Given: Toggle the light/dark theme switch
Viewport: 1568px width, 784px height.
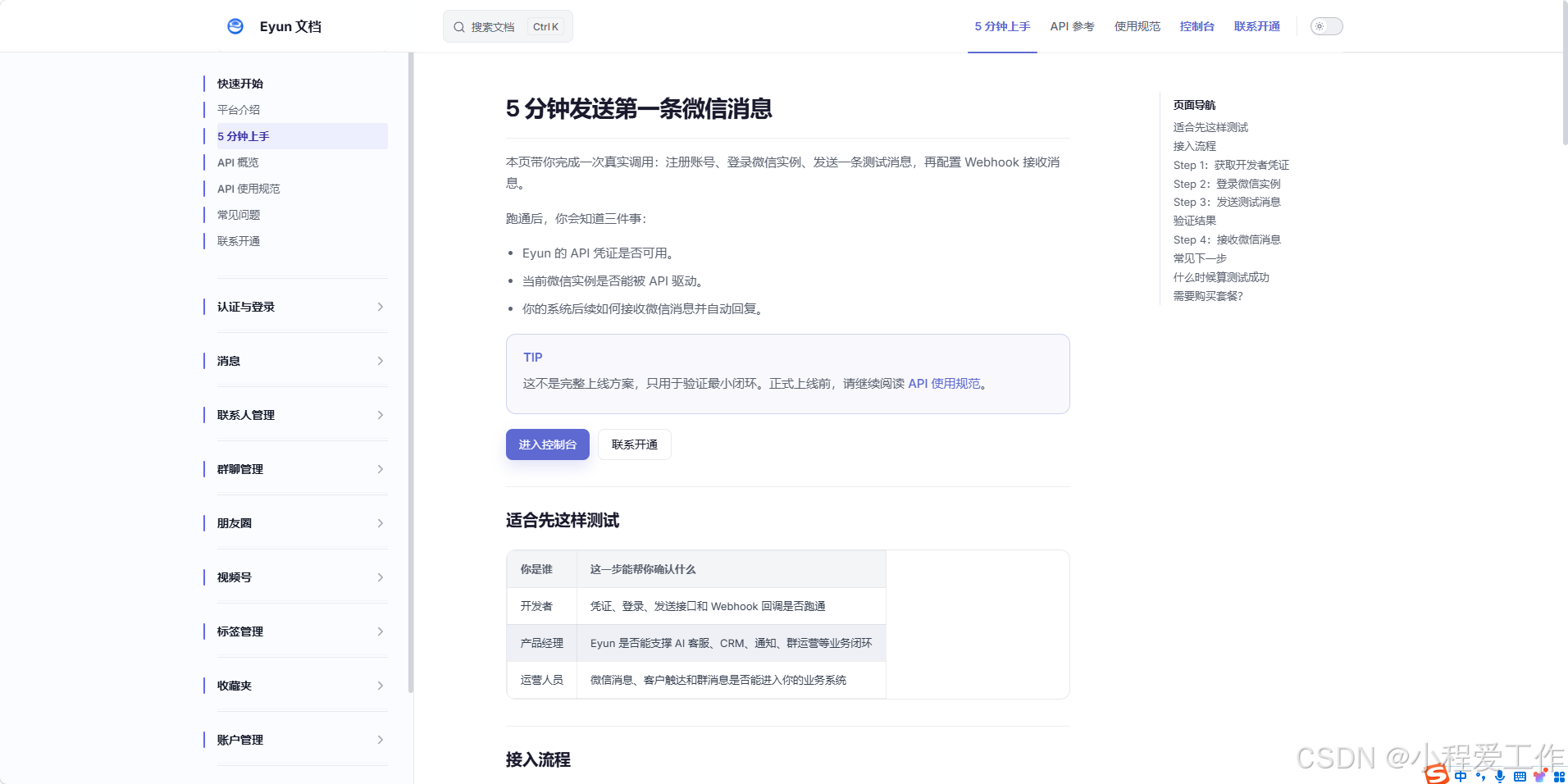Looking at the screenshot, I should pyautogui.click(x=1326, y=26).
